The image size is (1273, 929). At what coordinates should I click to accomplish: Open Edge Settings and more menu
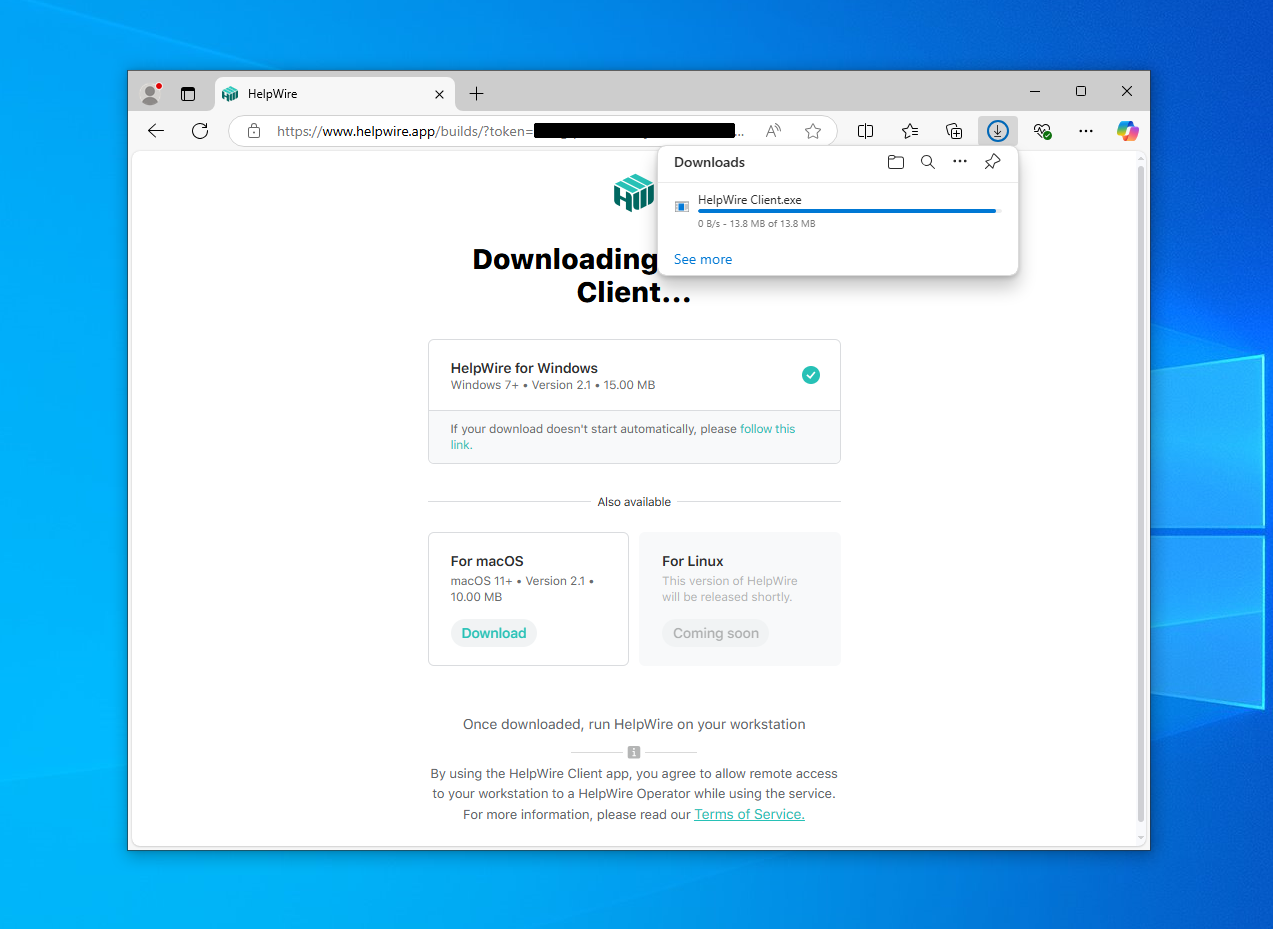pos(1086,131)
